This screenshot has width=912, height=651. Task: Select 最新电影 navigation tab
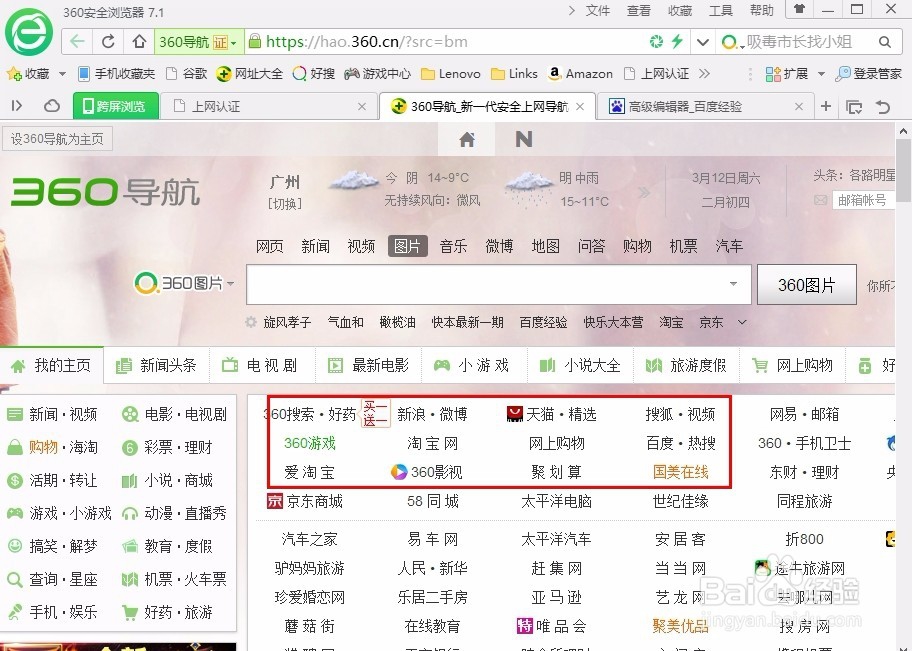pyautogui.click(x=369, y=365)
